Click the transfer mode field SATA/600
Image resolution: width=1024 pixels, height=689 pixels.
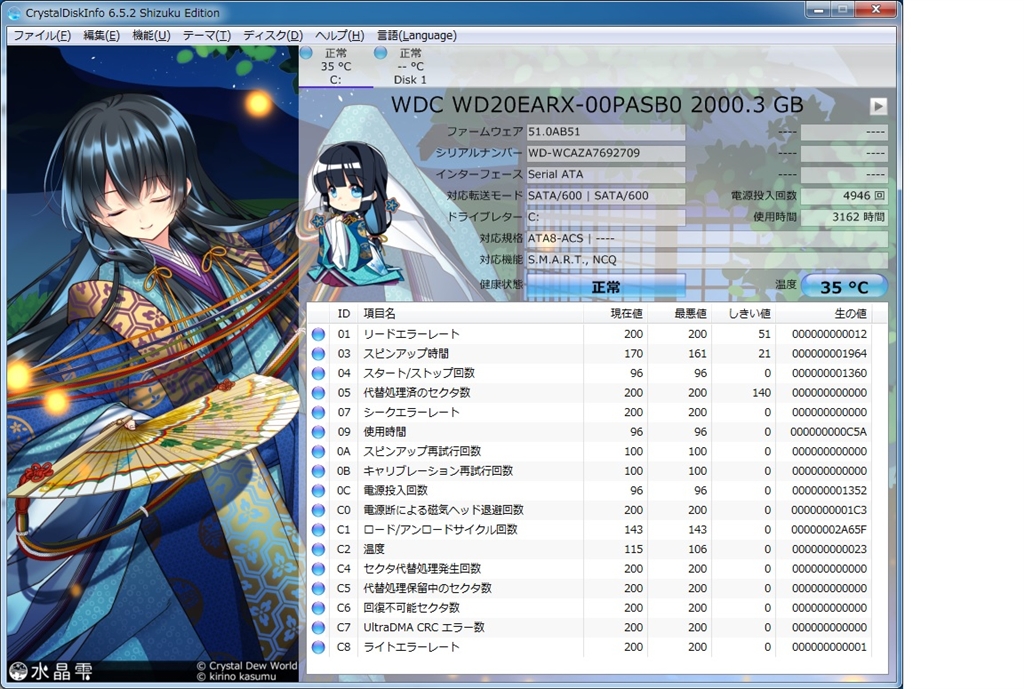[x=605, y=195]
